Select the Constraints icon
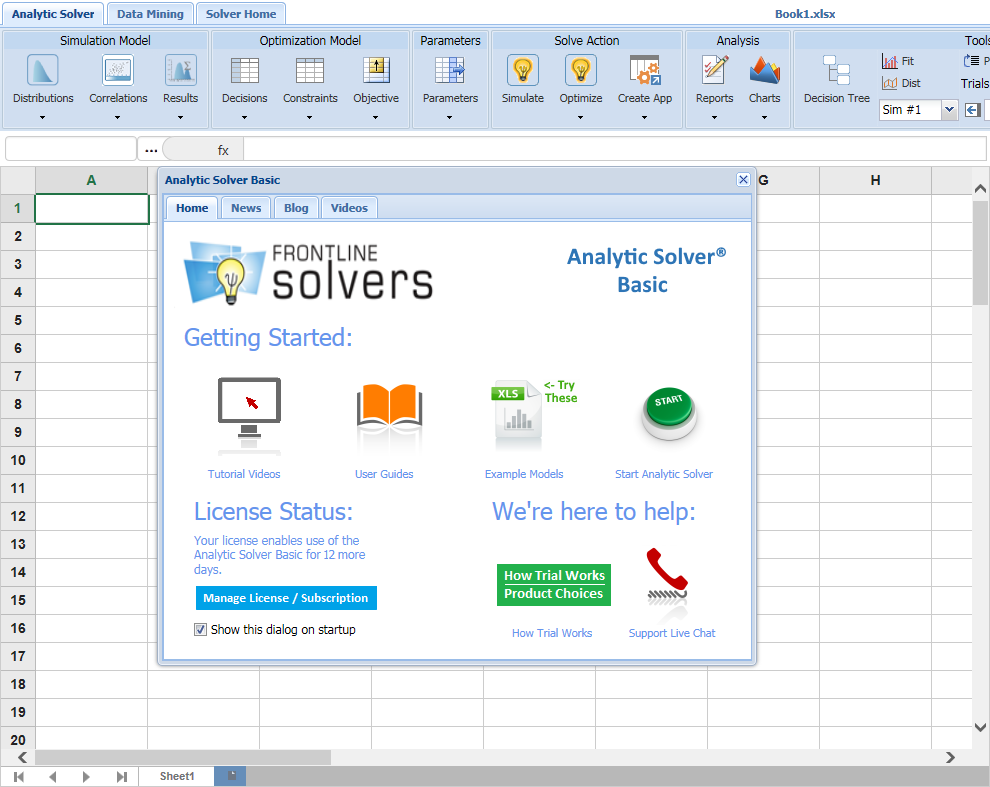The height and width of the screenshot is (787, 990). pos(310,72)
